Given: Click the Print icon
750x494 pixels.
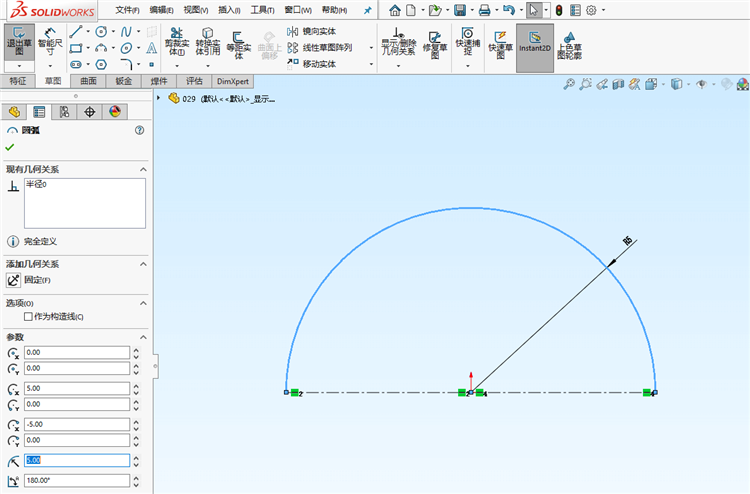Looking at the screenshot, I should (x=485, y=10).
